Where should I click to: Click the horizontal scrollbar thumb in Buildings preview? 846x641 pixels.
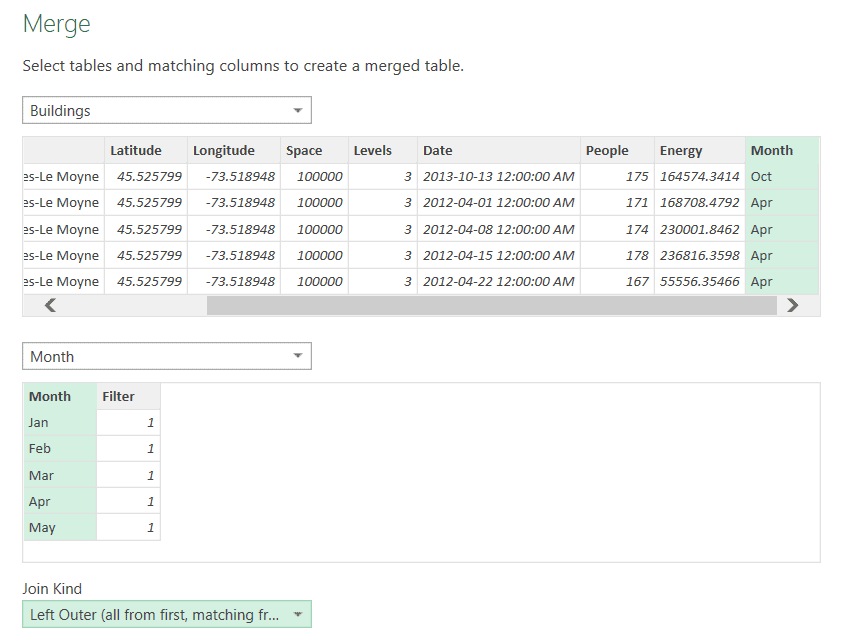[492, 305]
